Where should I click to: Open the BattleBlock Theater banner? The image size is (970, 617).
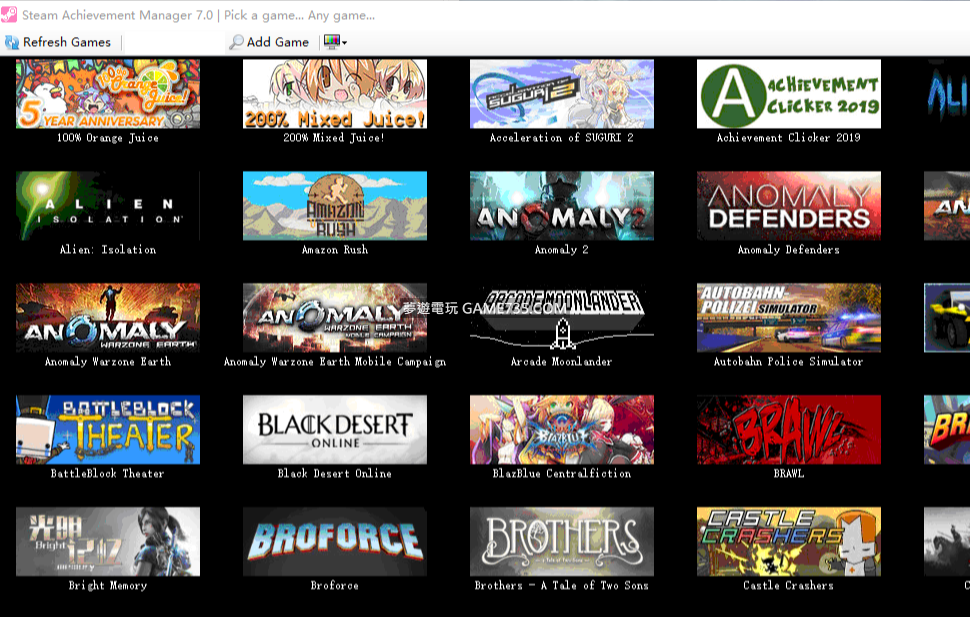(108, 429)
